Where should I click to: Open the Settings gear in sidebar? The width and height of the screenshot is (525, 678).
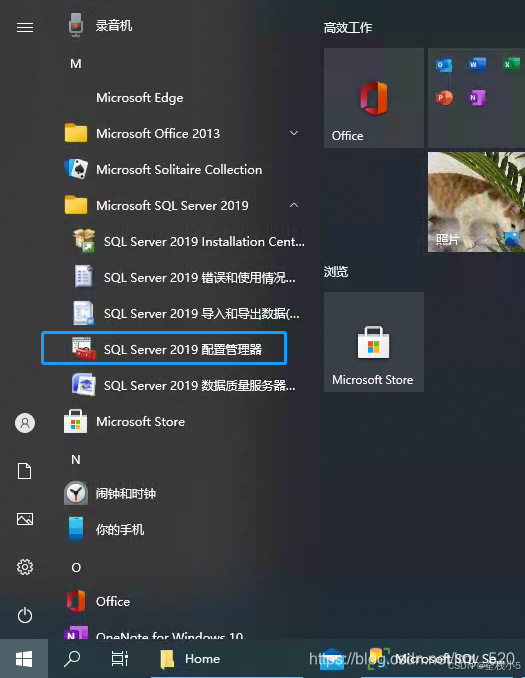click(25, 567)
